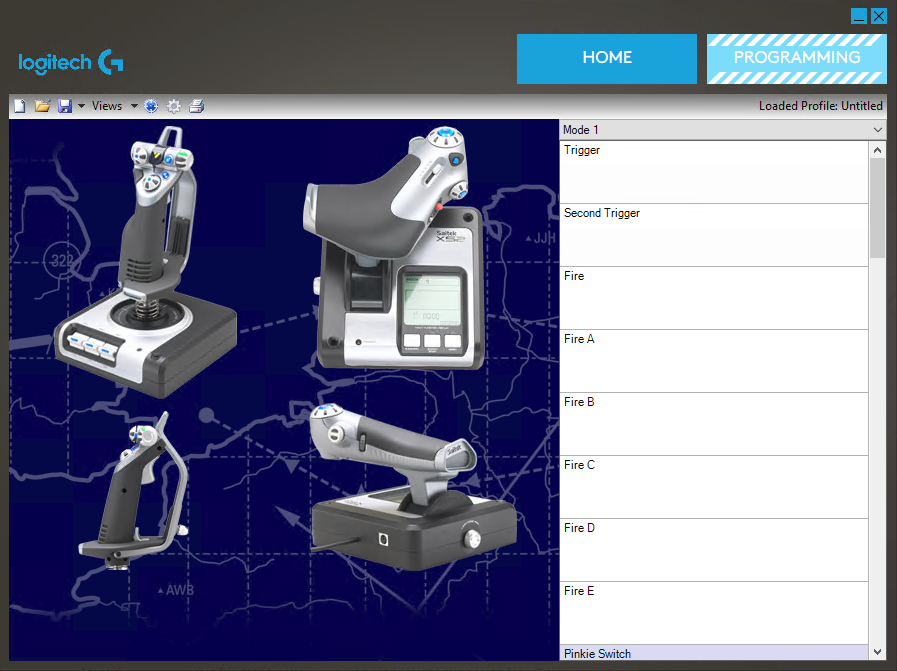Viewport: 897px width, 671px height.
Task: Open a profile using the folder icon
Action: click(42, 106)
